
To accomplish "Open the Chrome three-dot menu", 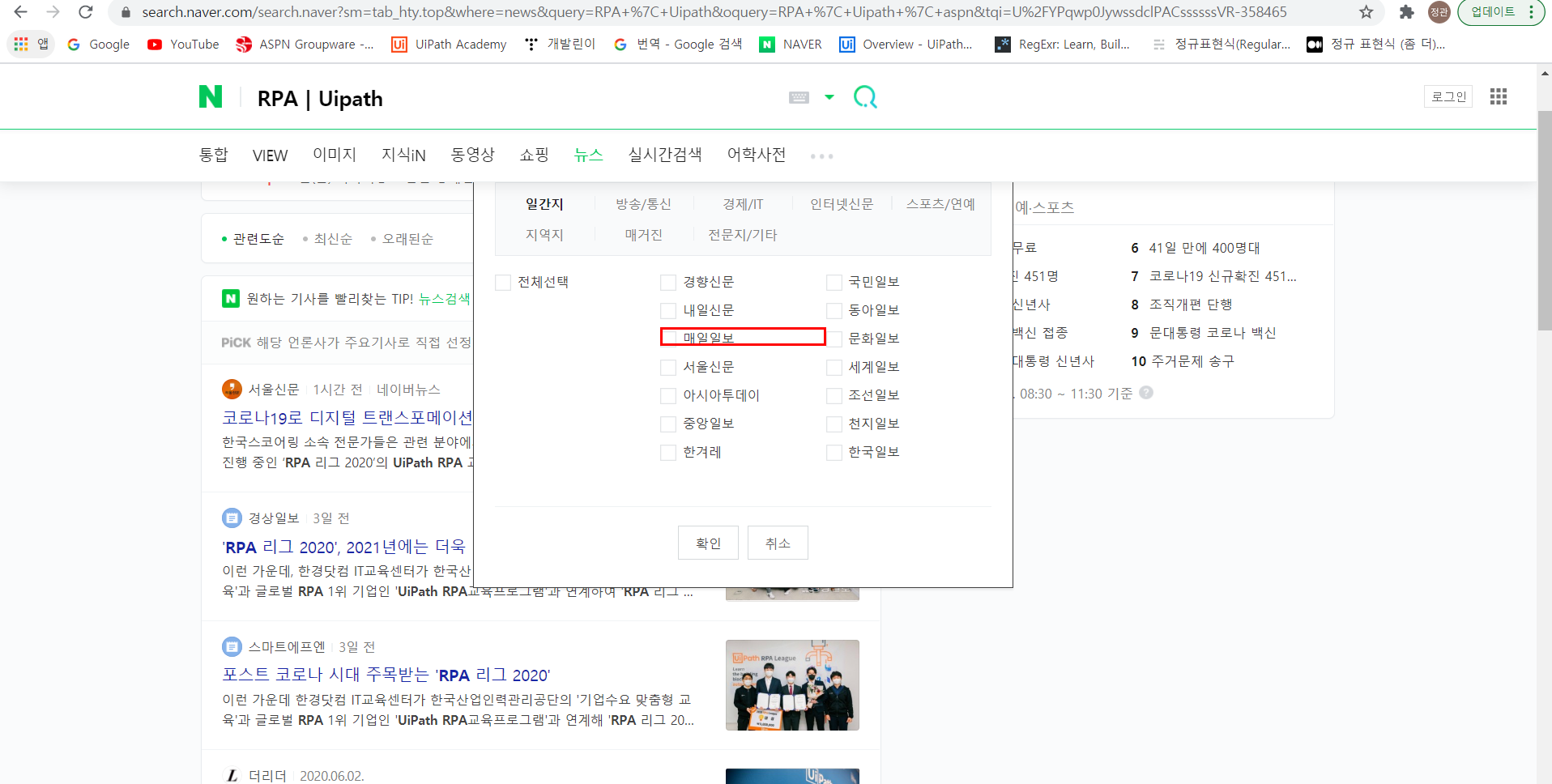I will pyautogui.click(x=1531, y=12).
